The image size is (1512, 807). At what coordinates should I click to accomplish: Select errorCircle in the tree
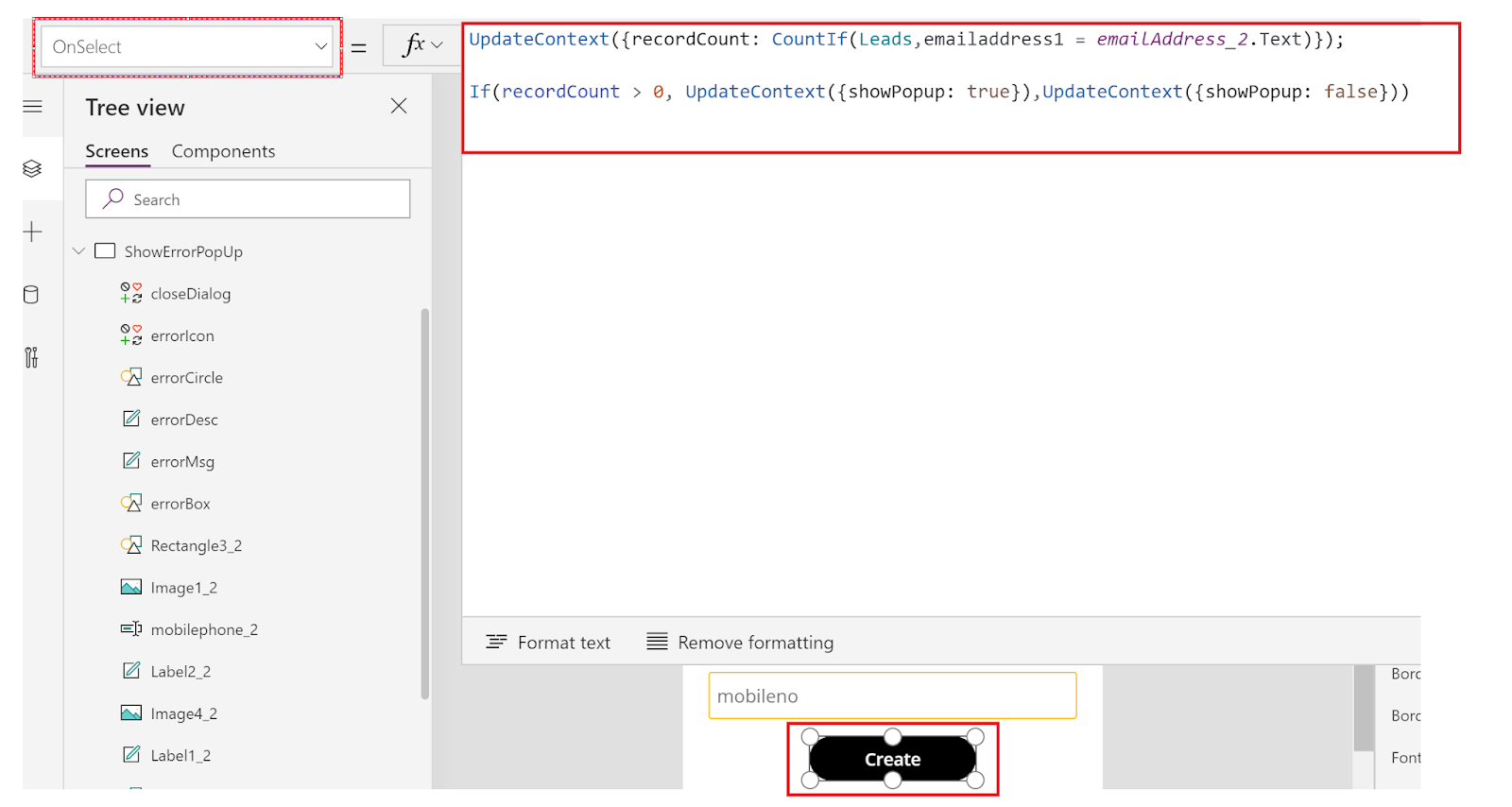click(186, 378)
